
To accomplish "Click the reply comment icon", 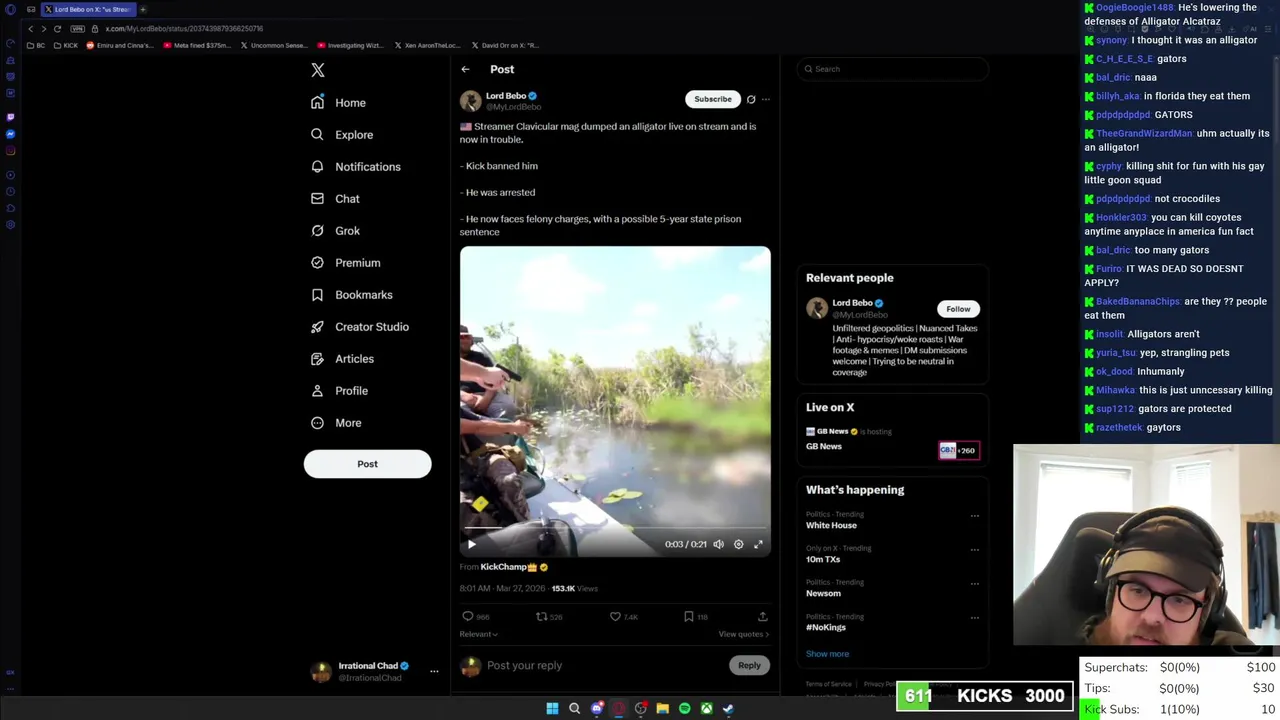I will (467, 617).
